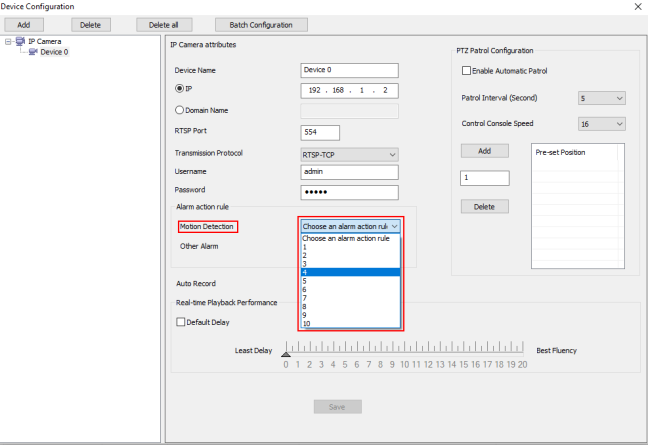The height and width of the screenshot is (445, 648).
Task: Click the RTSP Port field
Action: tap(320, 133)
